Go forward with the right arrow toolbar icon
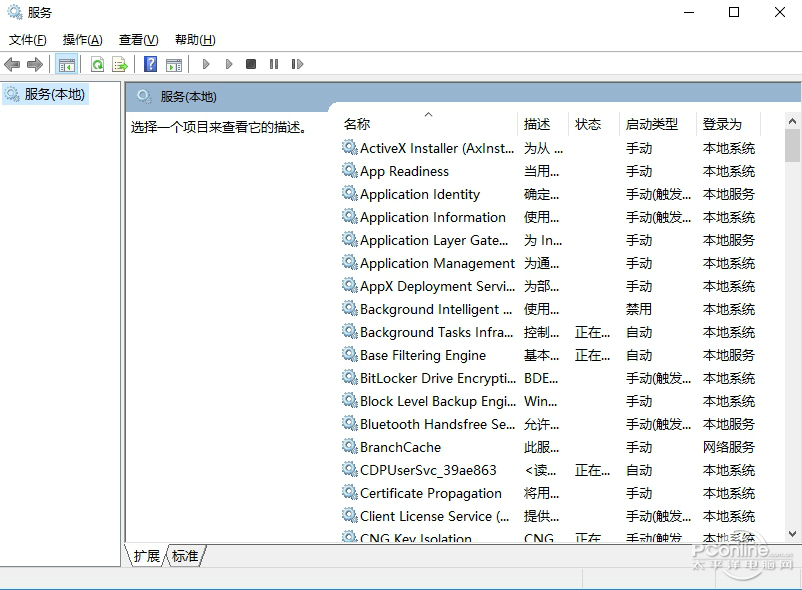Viewport: 802px width, 590px height. click(x=35, y=64)
